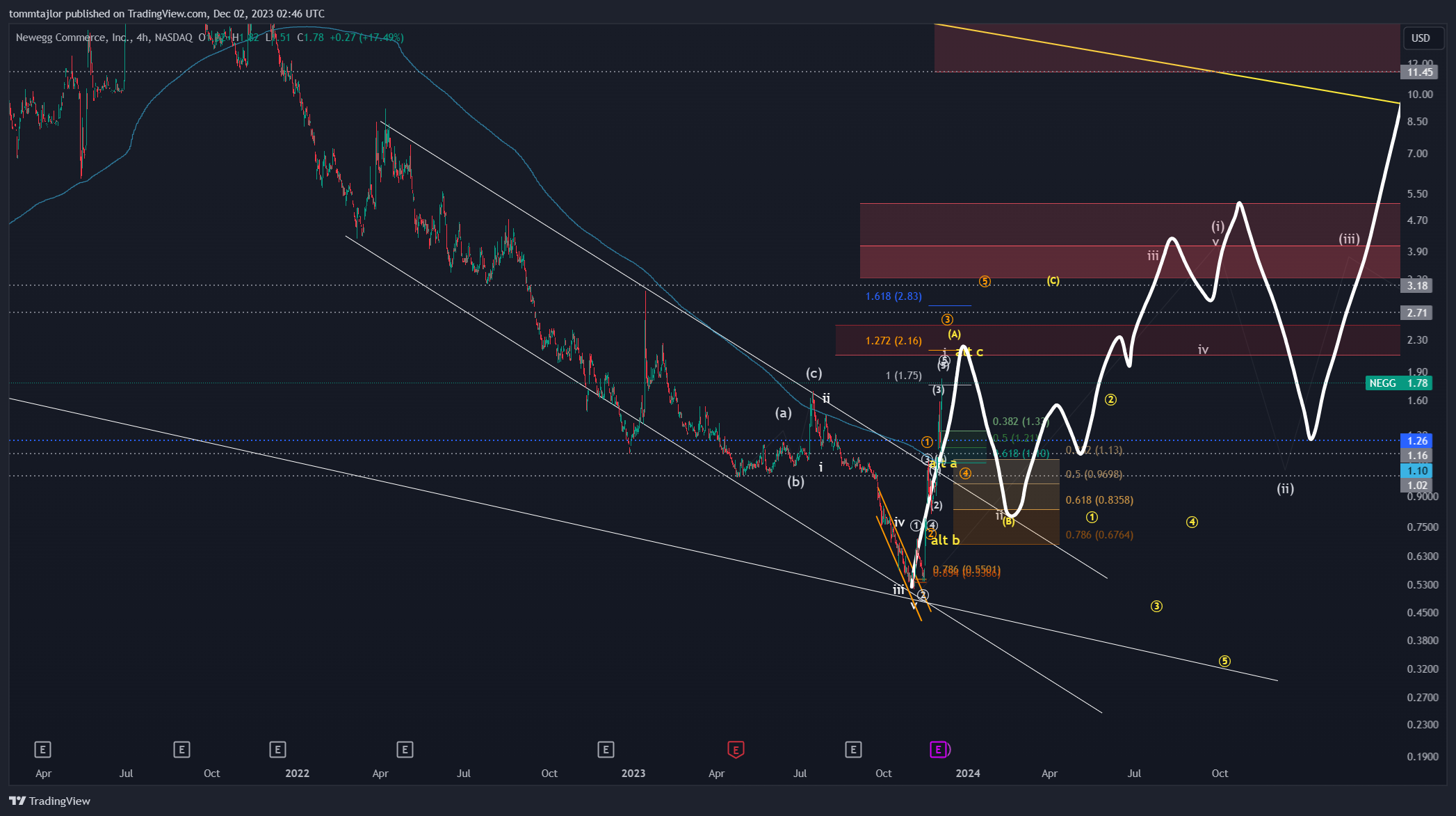
Task: Click the TradingView logo at the bottom left
Action: pos(50,801)
